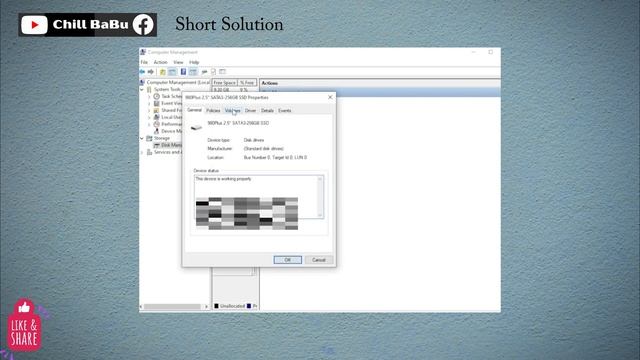Click the console tree horizontal scrollbar thumb
The width and height of the screenshot is (640, 360).
pyautogui.click(x=172, y=307)
